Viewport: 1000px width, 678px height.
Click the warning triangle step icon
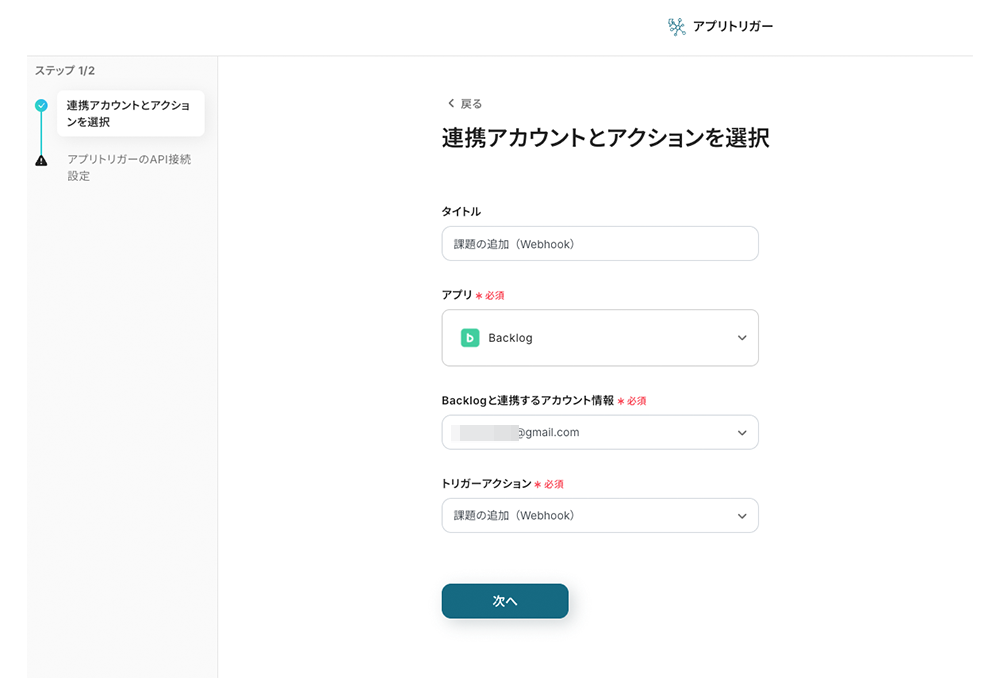coord(41,160)
